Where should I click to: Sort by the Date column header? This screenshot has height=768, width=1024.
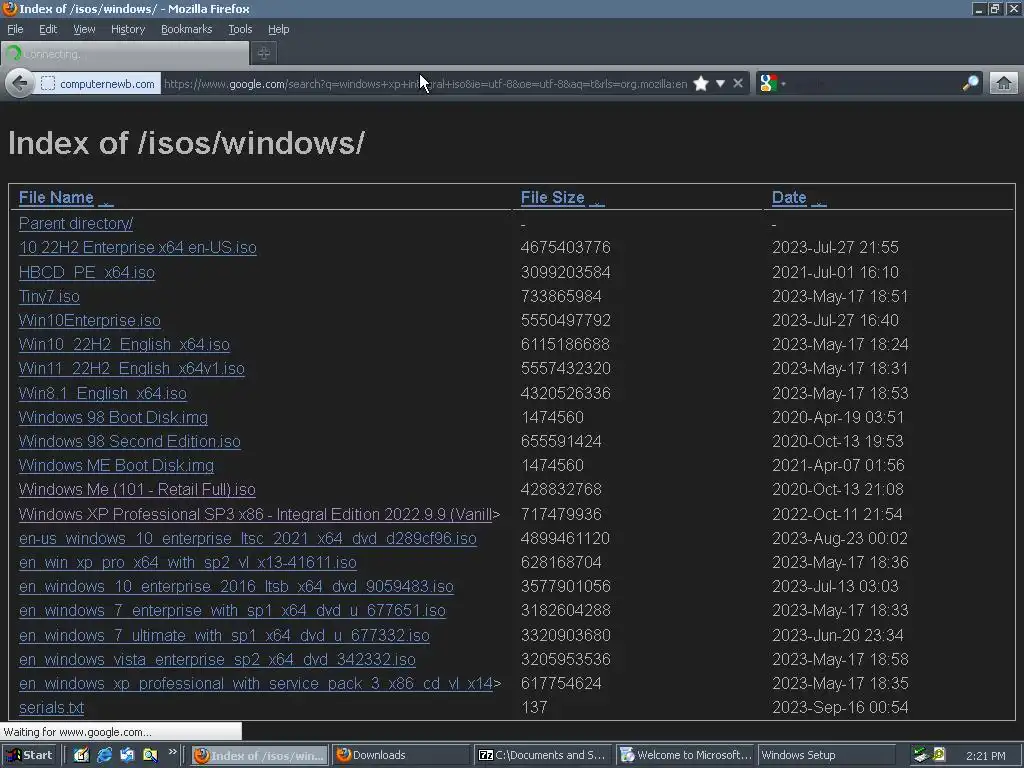coord(789,197)
